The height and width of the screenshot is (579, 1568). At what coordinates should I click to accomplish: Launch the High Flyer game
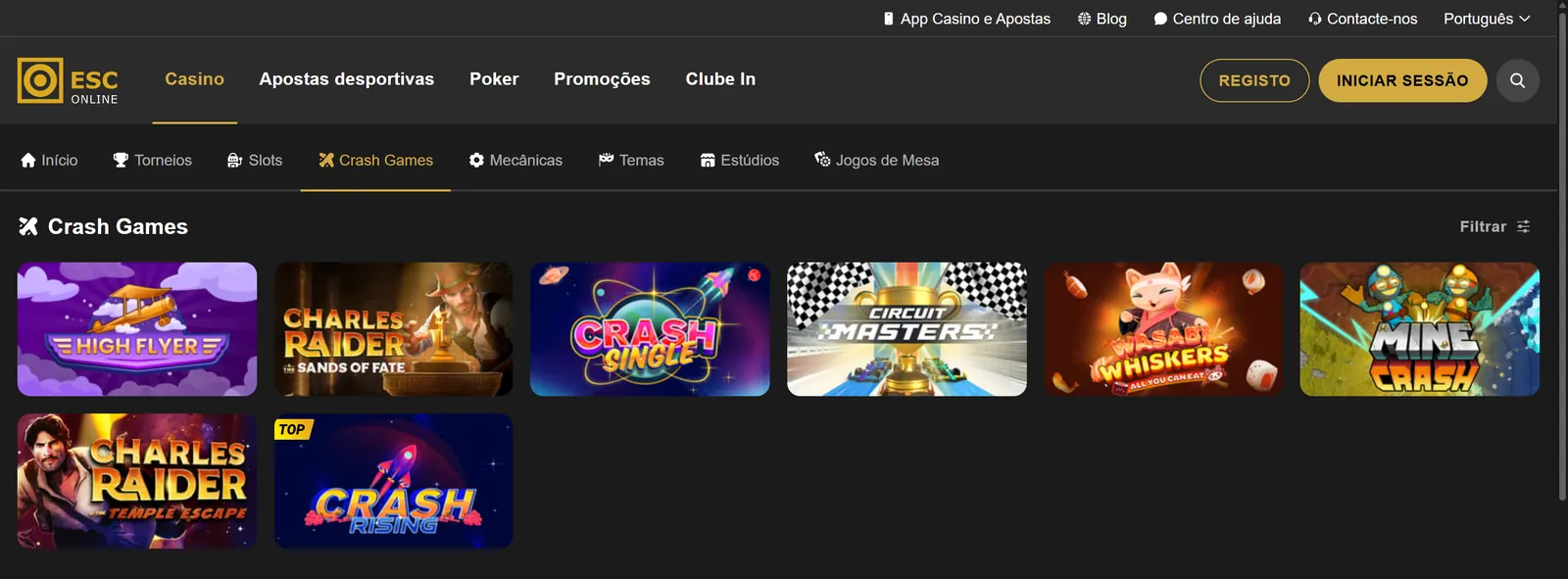point(137,329)
